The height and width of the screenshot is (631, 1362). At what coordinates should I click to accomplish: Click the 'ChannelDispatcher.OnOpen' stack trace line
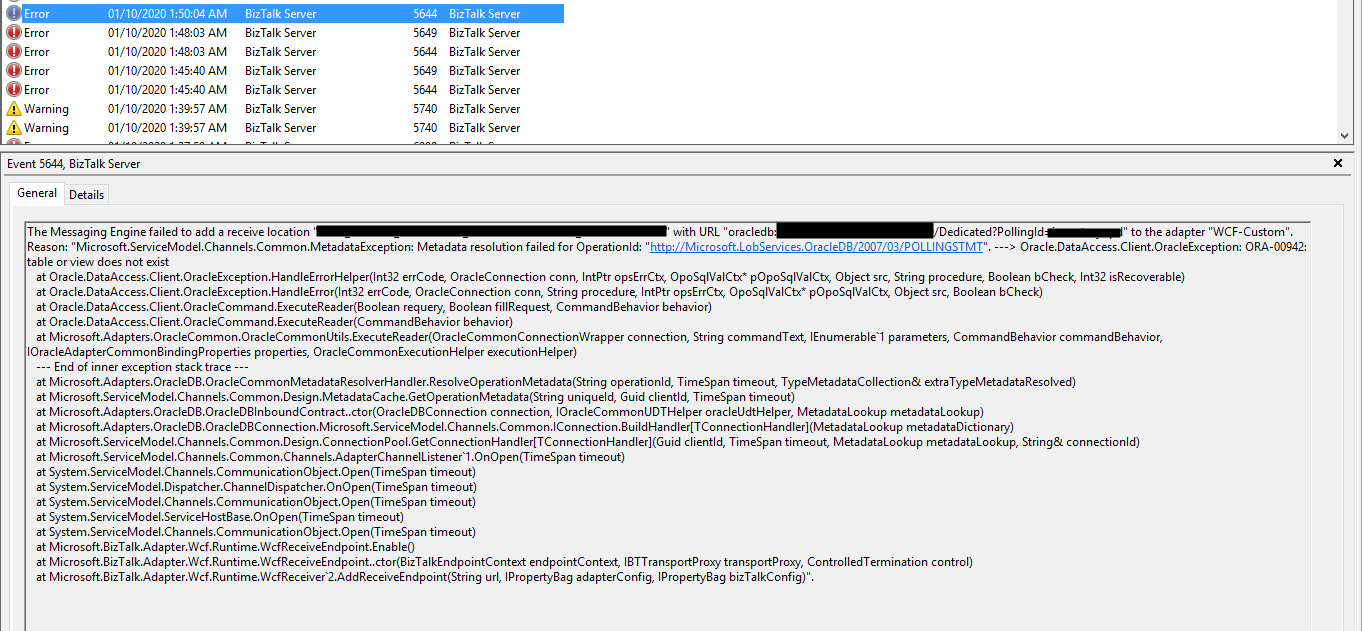(x=256, y=487)
